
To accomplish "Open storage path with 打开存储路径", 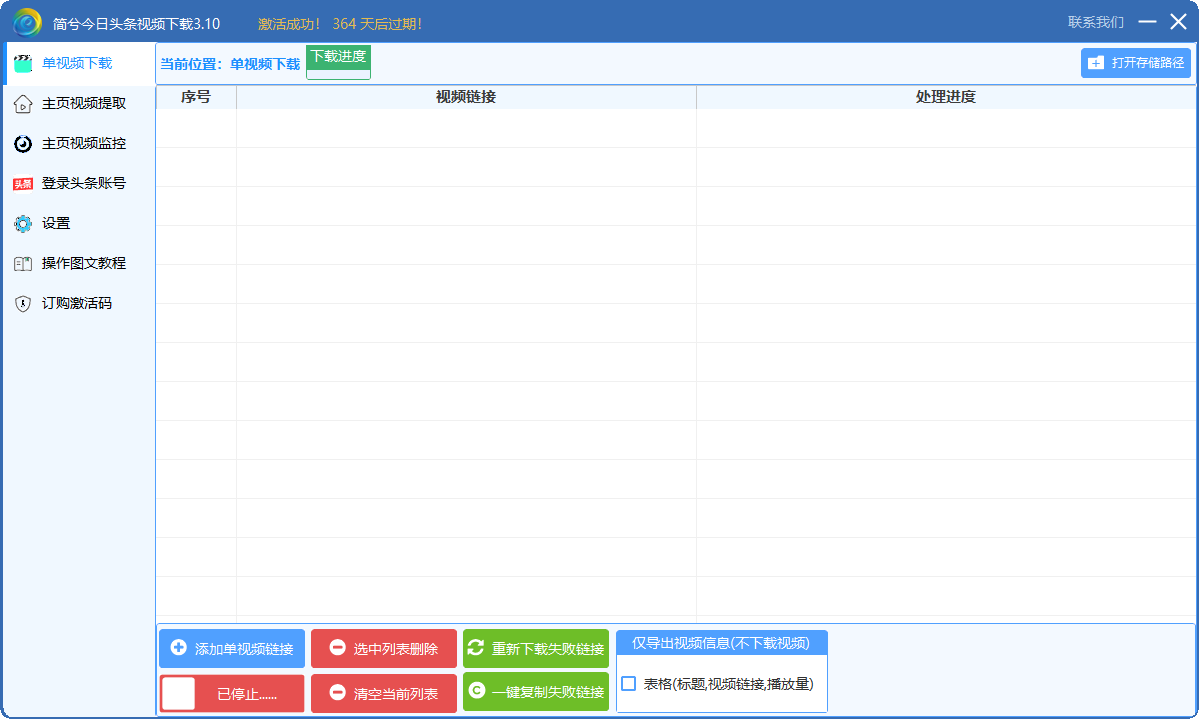I will point(1136,63).
